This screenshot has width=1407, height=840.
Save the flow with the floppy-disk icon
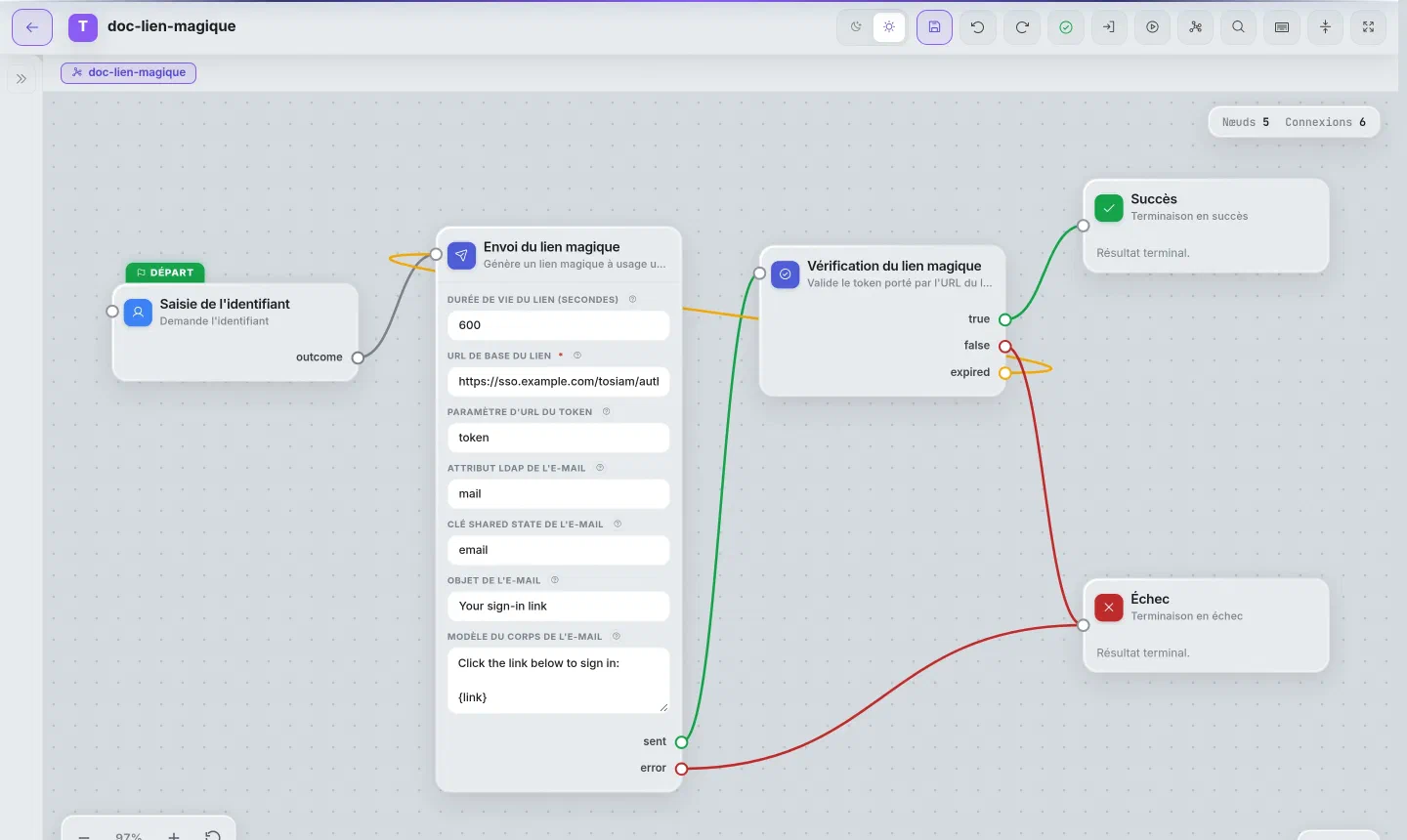(x=934, y=27)
